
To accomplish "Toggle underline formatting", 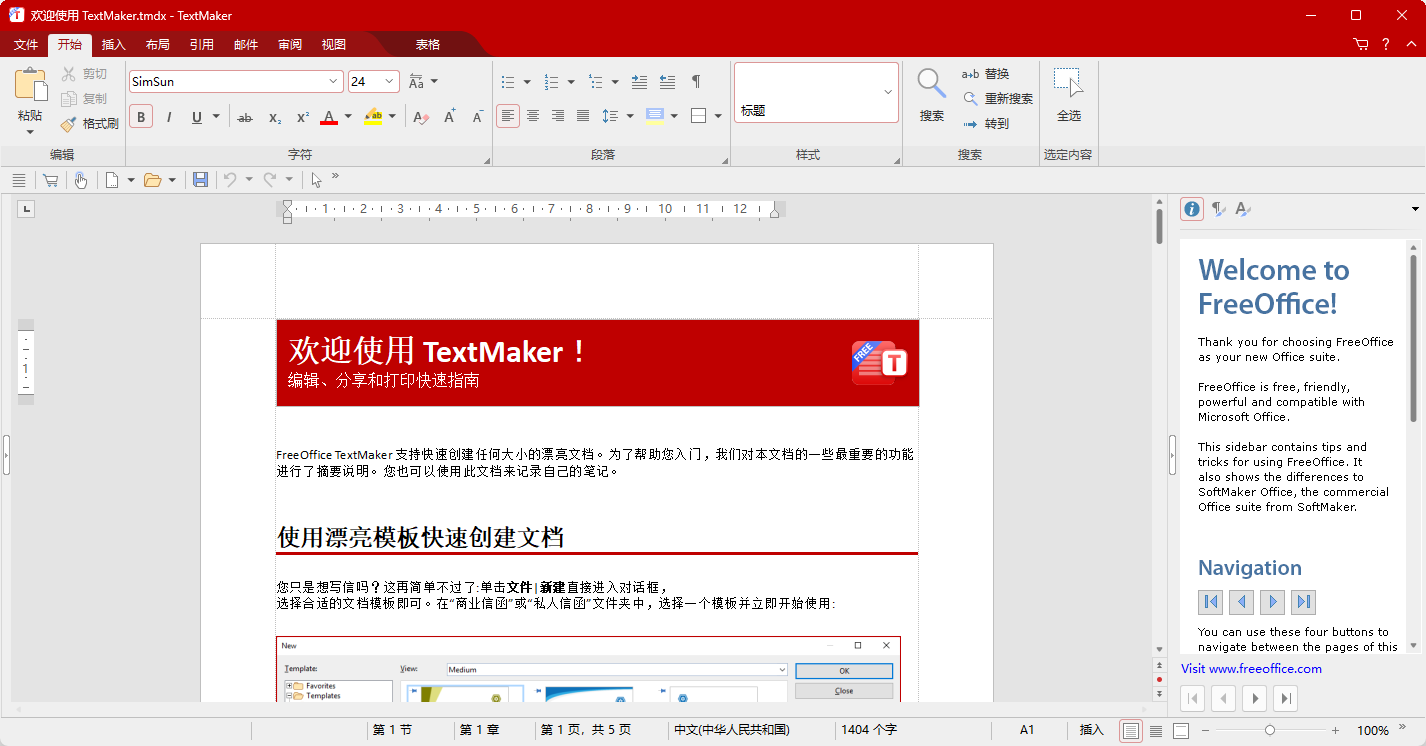I will pyautogui.click(x=197, y=117).
